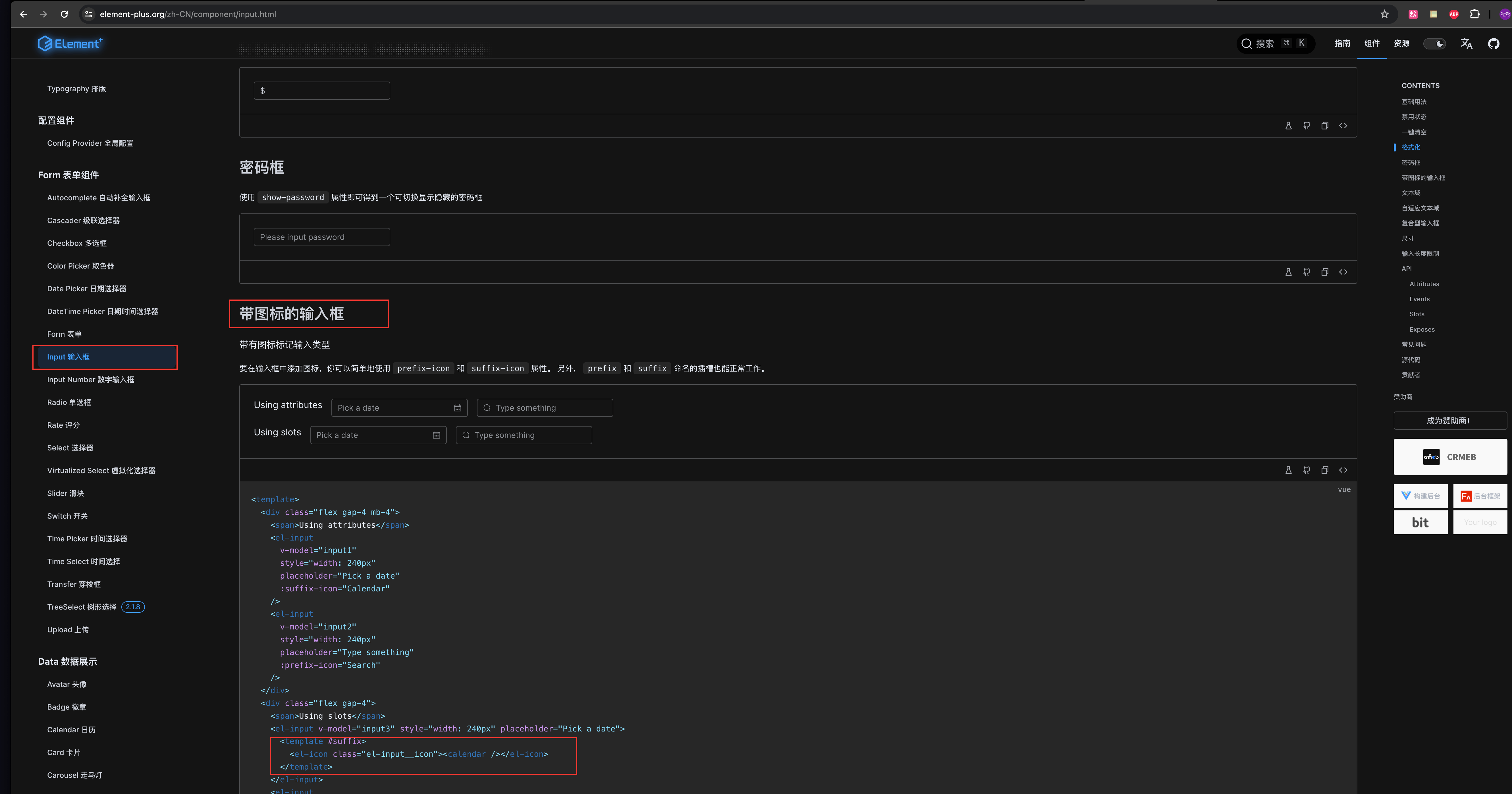This screenshot has height=794, width=1512.
Task: Jump to 带图标的输入框 in contents
Action: 1423,177
